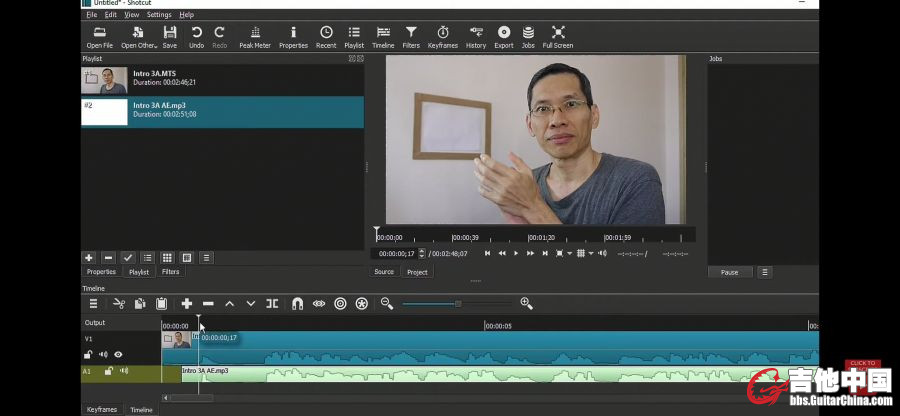Viewport: 900px width, 416px height.
Task: Click the Save toolbar icon
Action: click(170, 37)
